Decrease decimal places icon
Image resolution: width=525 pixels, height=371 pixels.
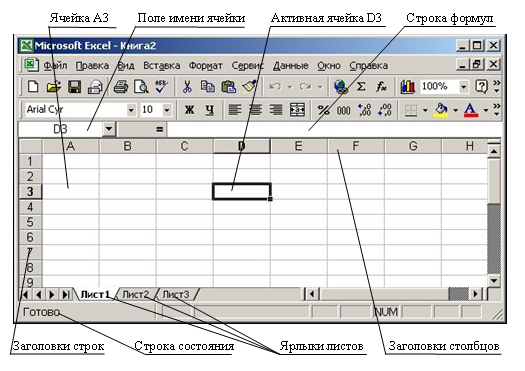pyautogui.click(x=385, y=109)
